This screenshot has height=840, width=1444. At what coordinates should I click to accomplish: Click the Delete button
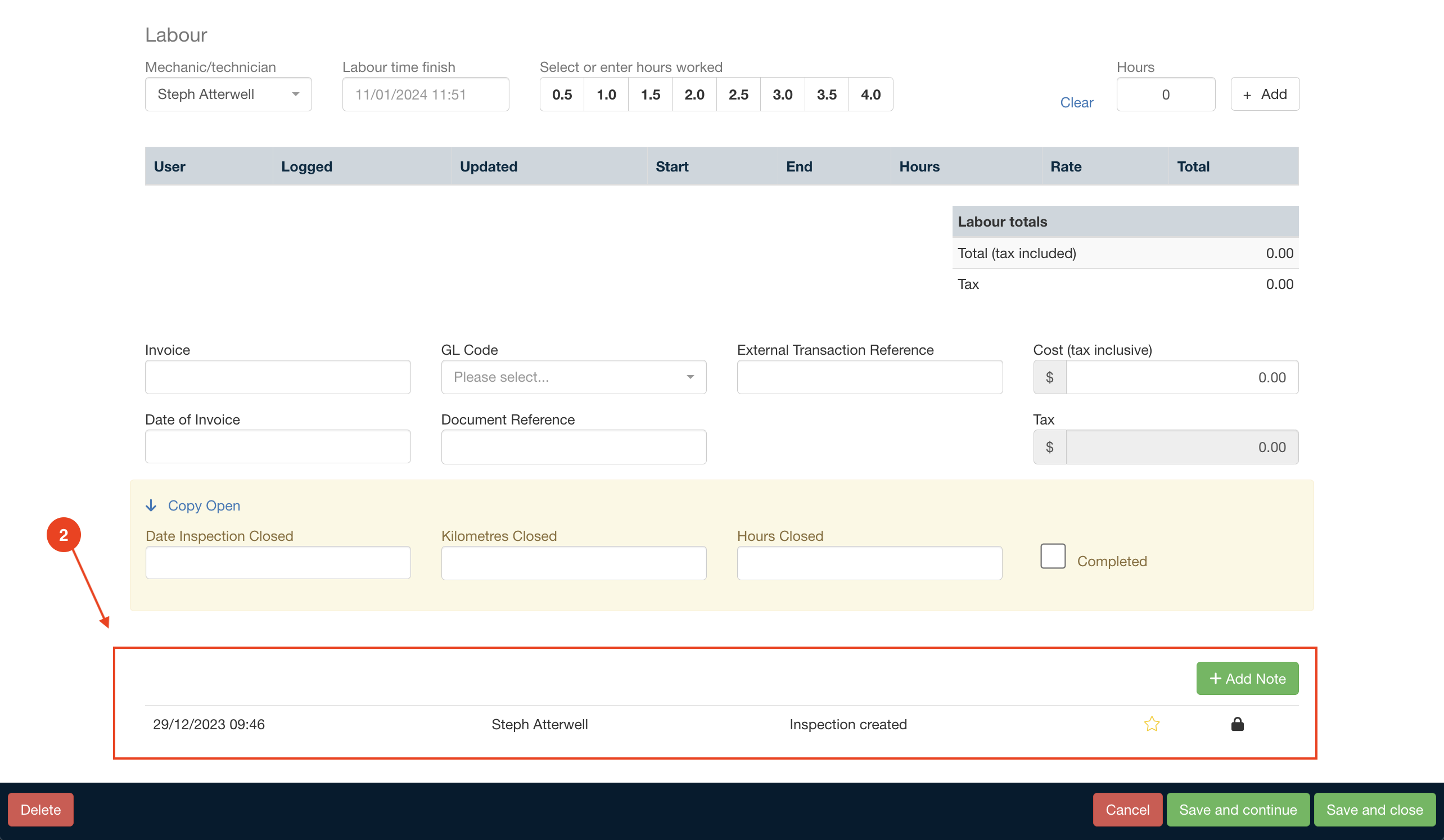pos(40,810)
